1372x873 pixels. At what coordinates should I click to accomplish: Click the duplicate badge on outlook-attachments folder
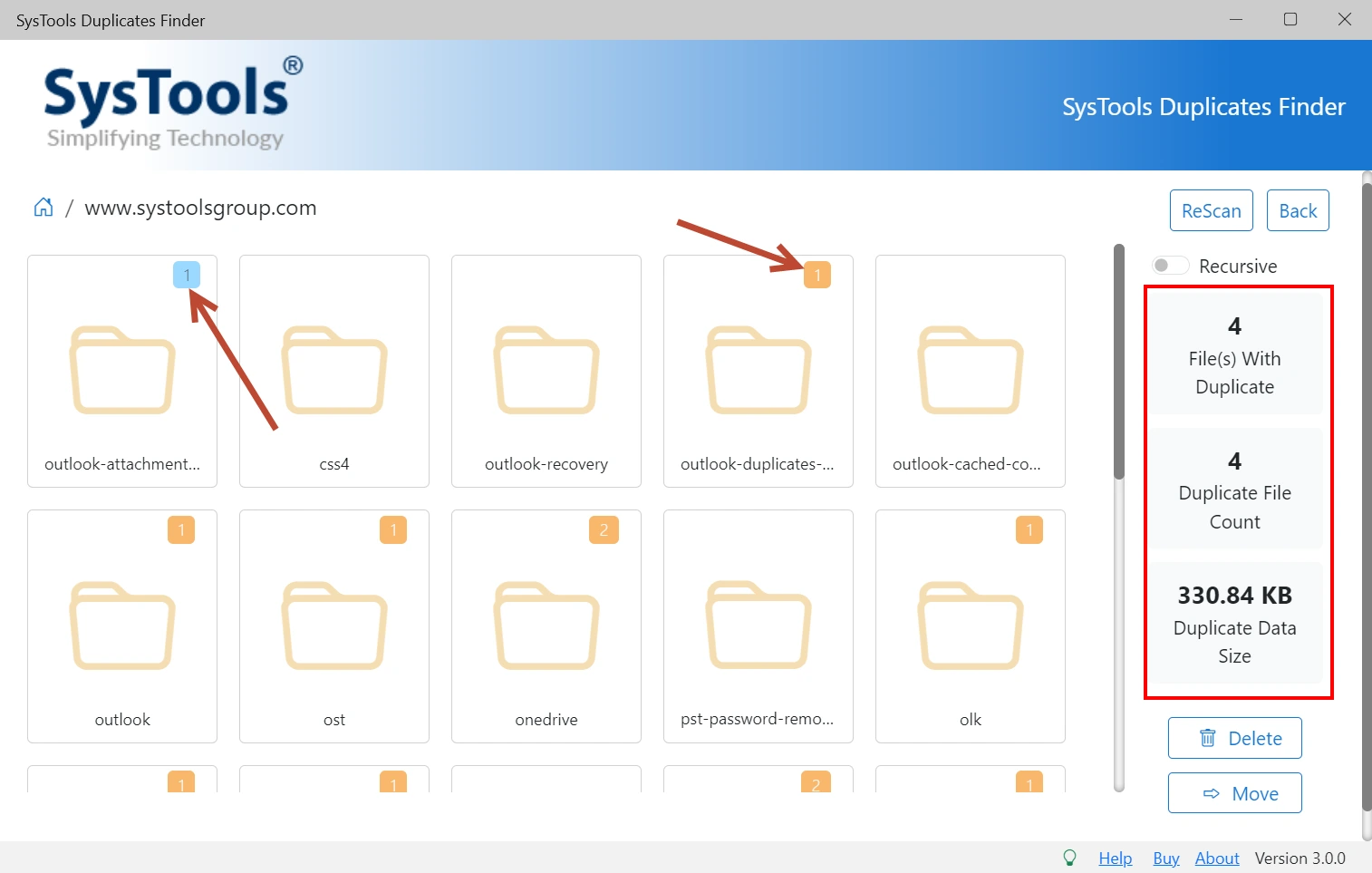pos(187,274)
